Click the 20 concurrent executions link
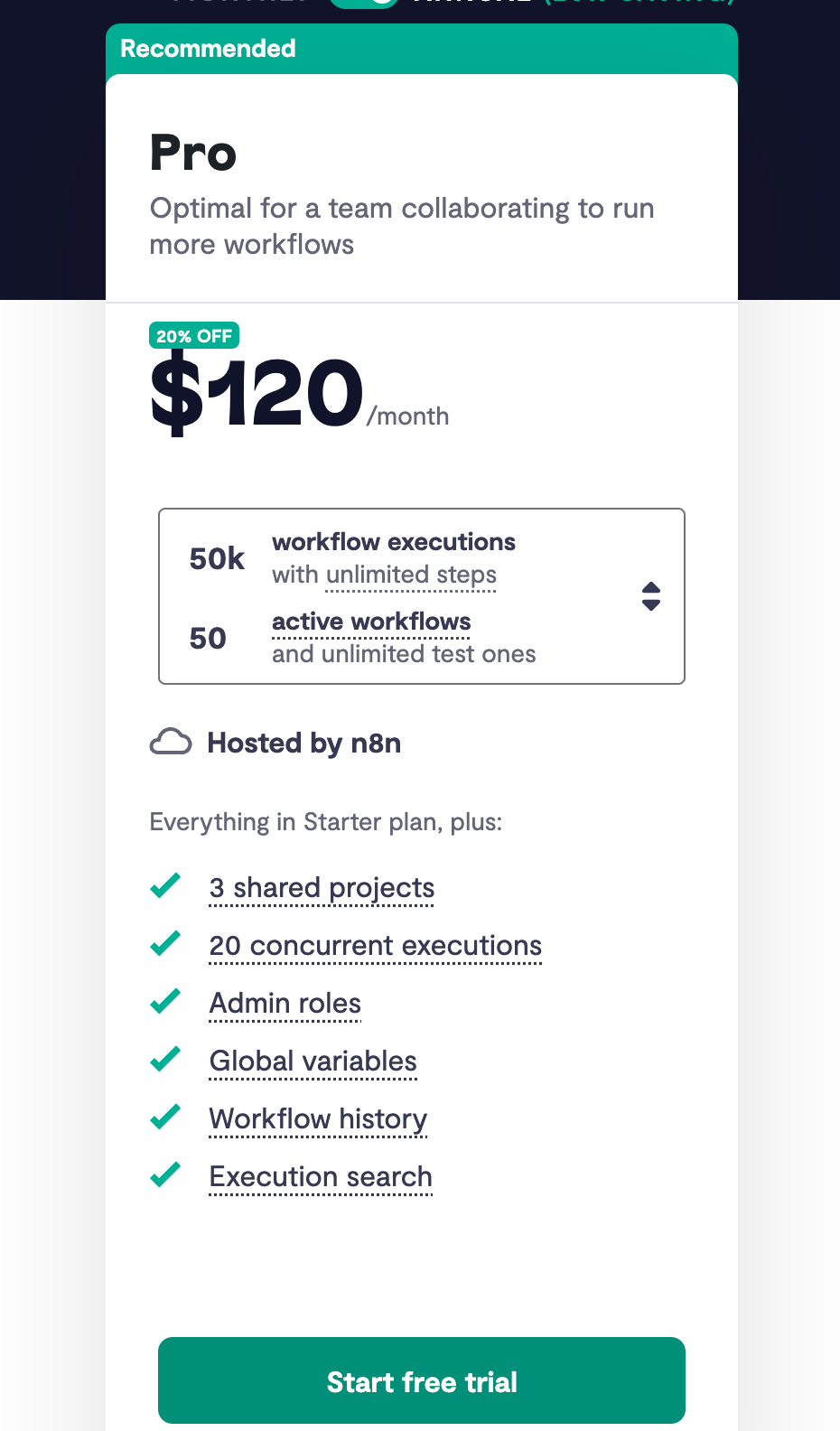Image resolution: width=840 pixels, height=1431 pixels. pos(375,945)
